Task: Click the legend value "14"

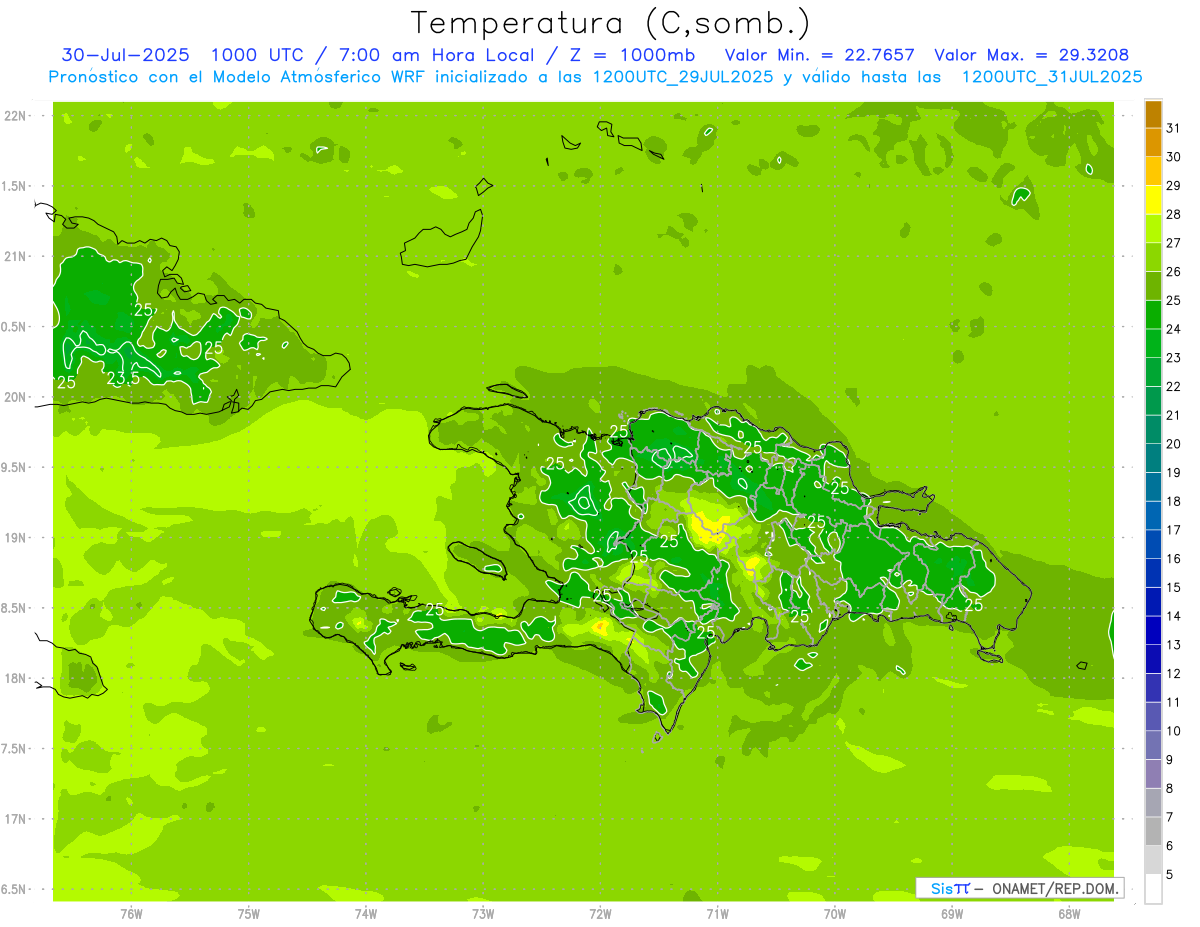Action: point(1173,616)
